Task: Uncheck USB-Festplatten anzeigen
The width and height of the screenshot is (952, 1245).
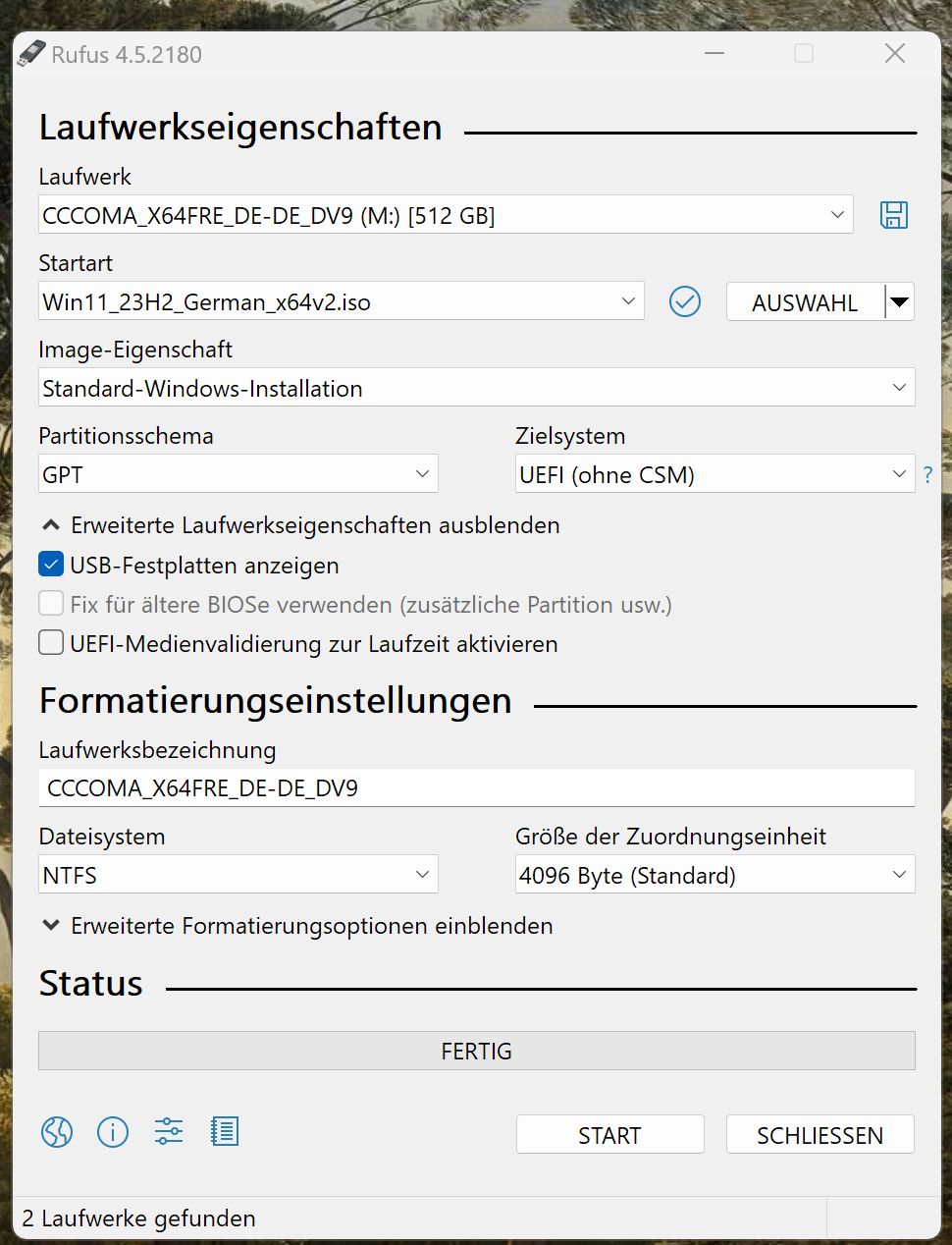Action: (51, 565)
